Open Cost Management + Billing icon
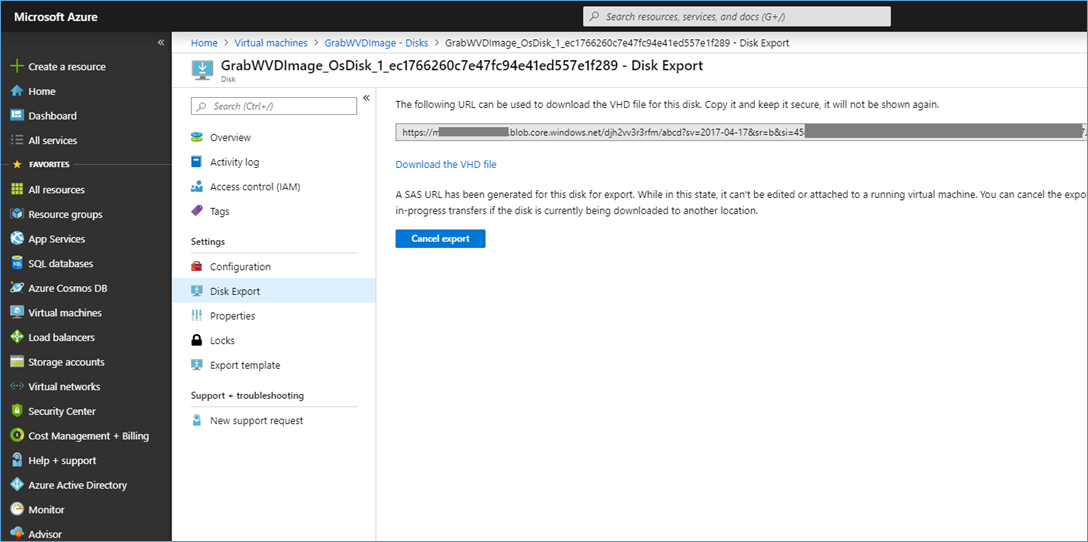Image resolution: width=1088 pixels, height=542 pixels. click(17, 436)
